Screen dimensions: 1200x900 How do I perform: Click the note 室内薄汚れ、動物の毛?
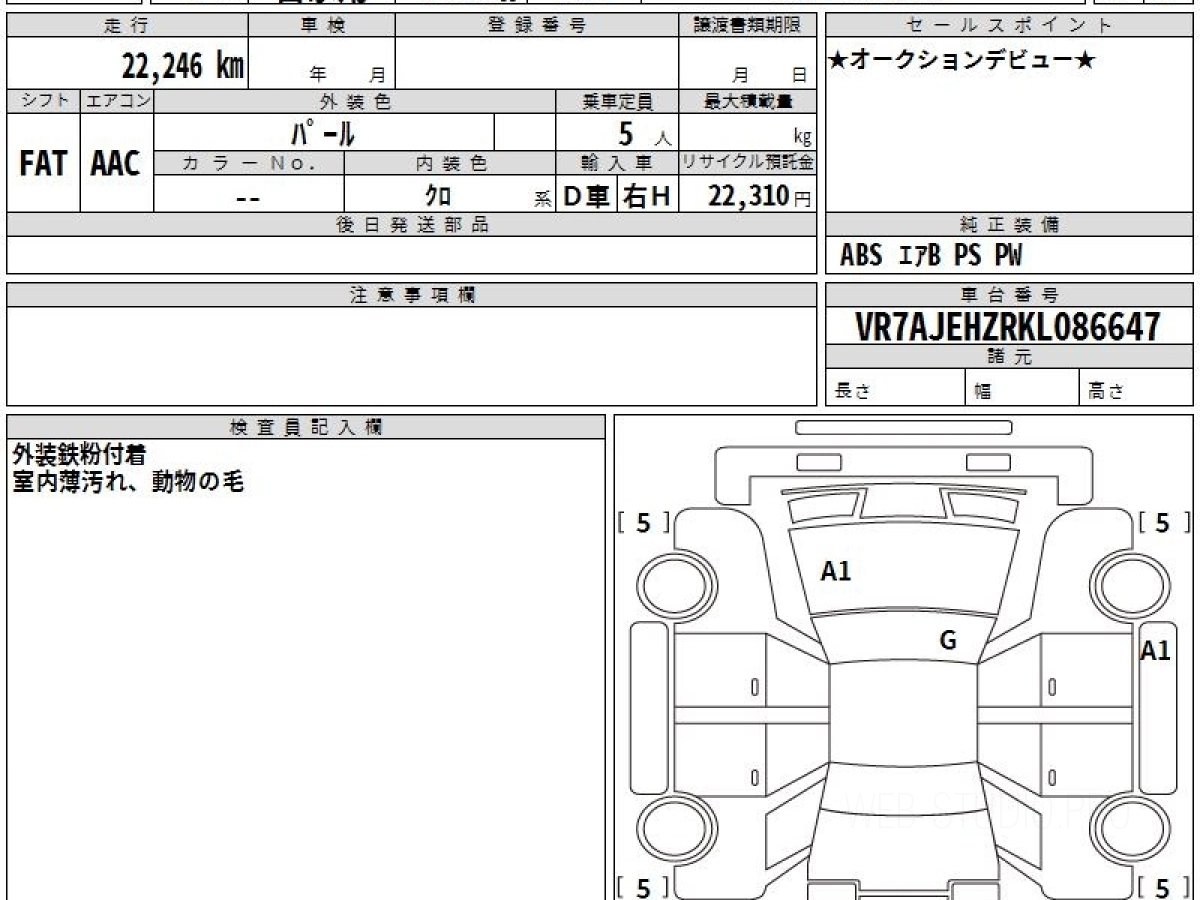point(128,482)
